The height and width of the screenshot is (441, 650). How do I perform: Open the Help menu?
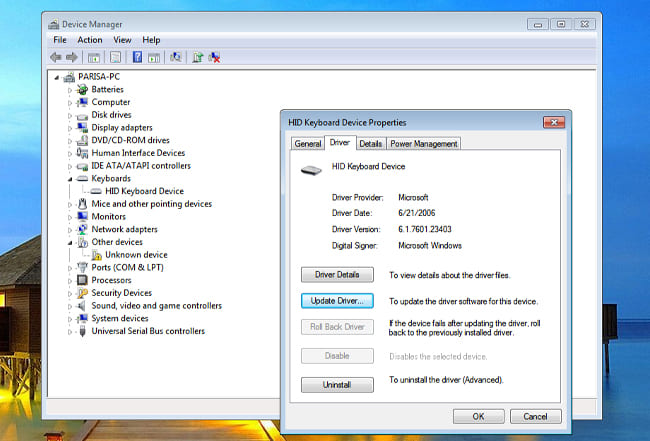coord(151,40)
